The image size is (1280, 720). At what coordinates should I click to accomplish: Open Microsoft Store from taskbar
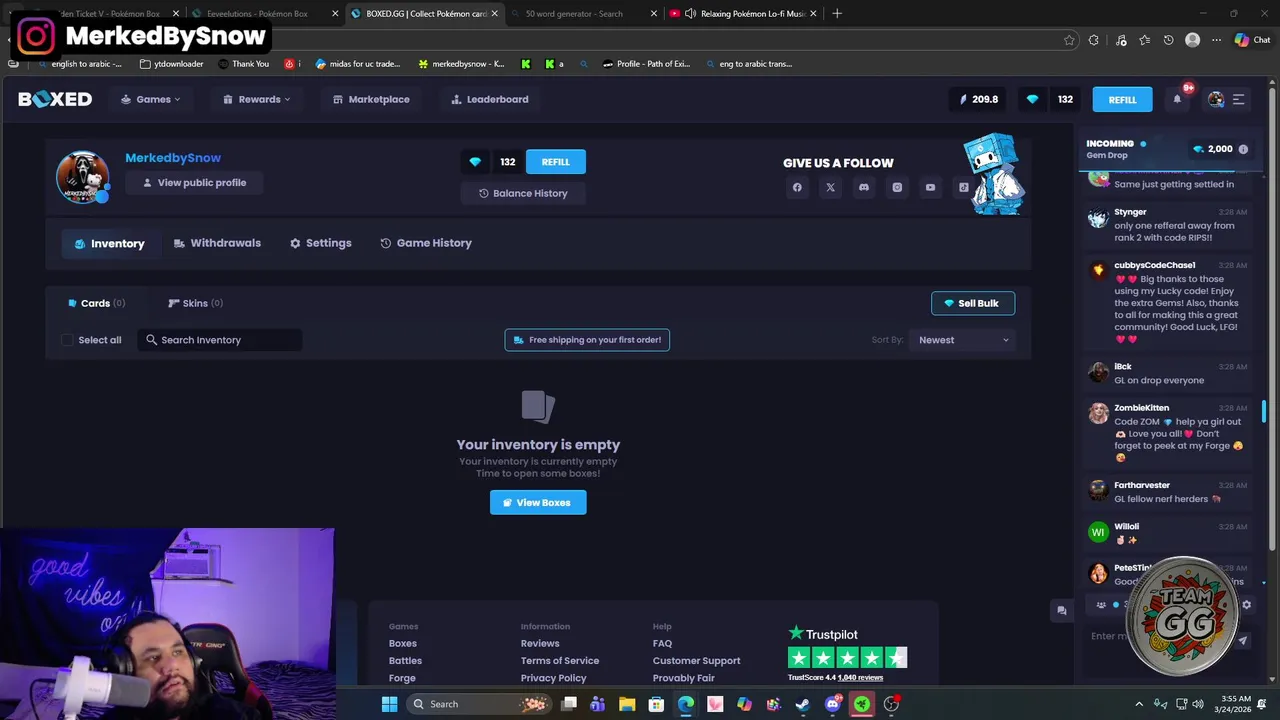click(x=656, y=704)
